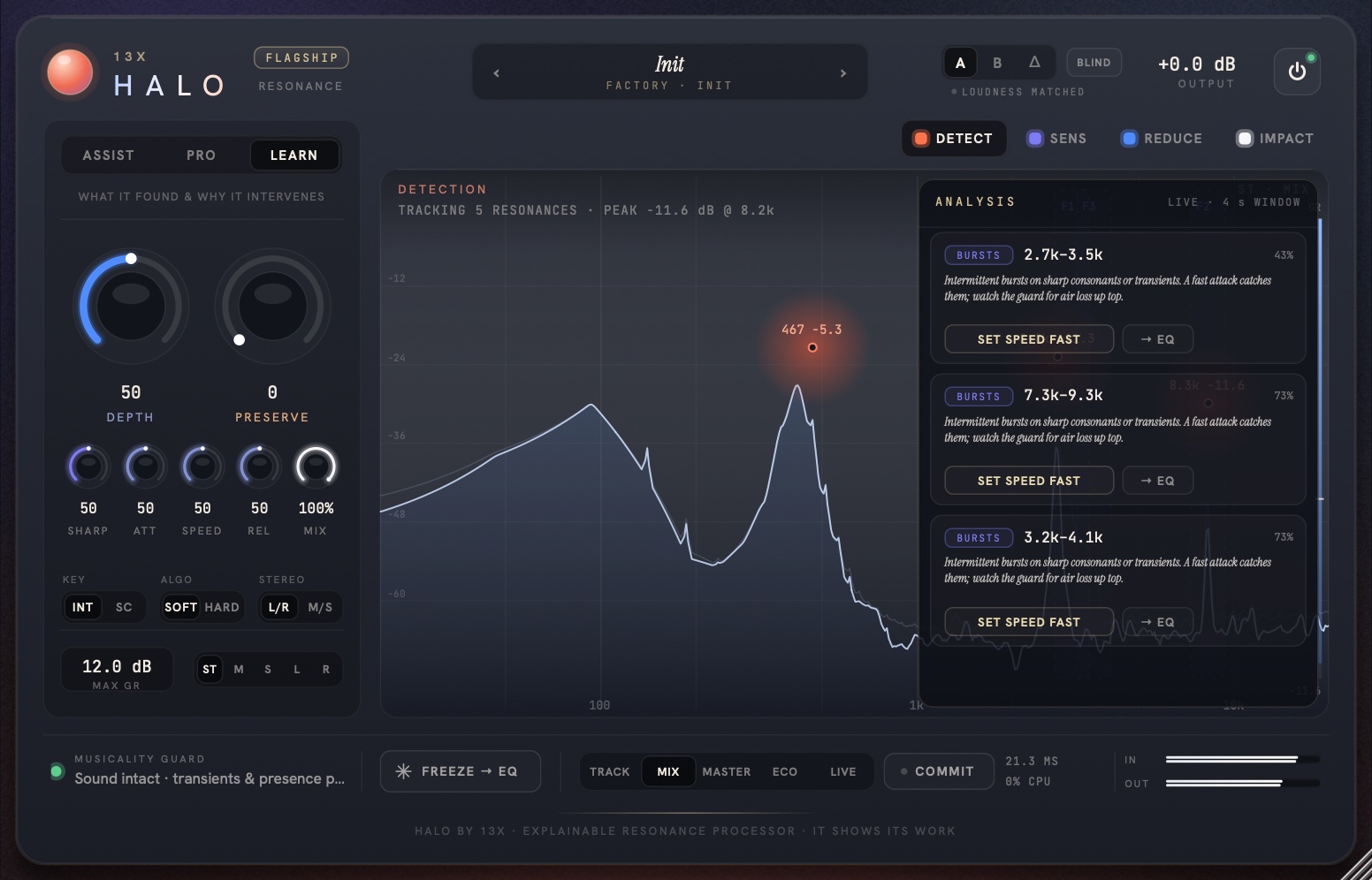Viewport: 1372px width, 880px height.
Task: Click the MIX knob
Action: [316, 467]
